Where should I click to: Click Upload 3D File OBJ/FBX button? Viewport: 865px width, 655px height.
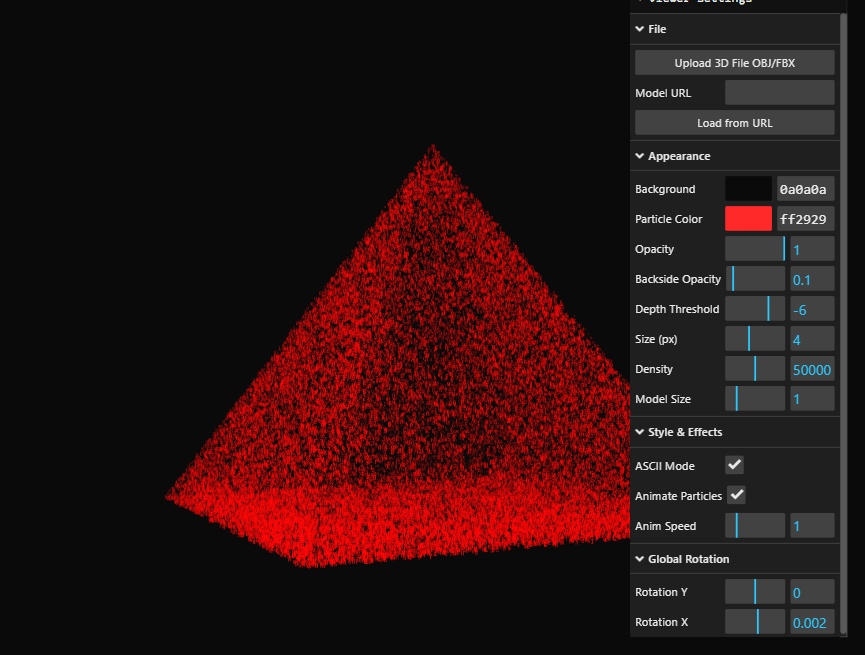tap(734, 63)
